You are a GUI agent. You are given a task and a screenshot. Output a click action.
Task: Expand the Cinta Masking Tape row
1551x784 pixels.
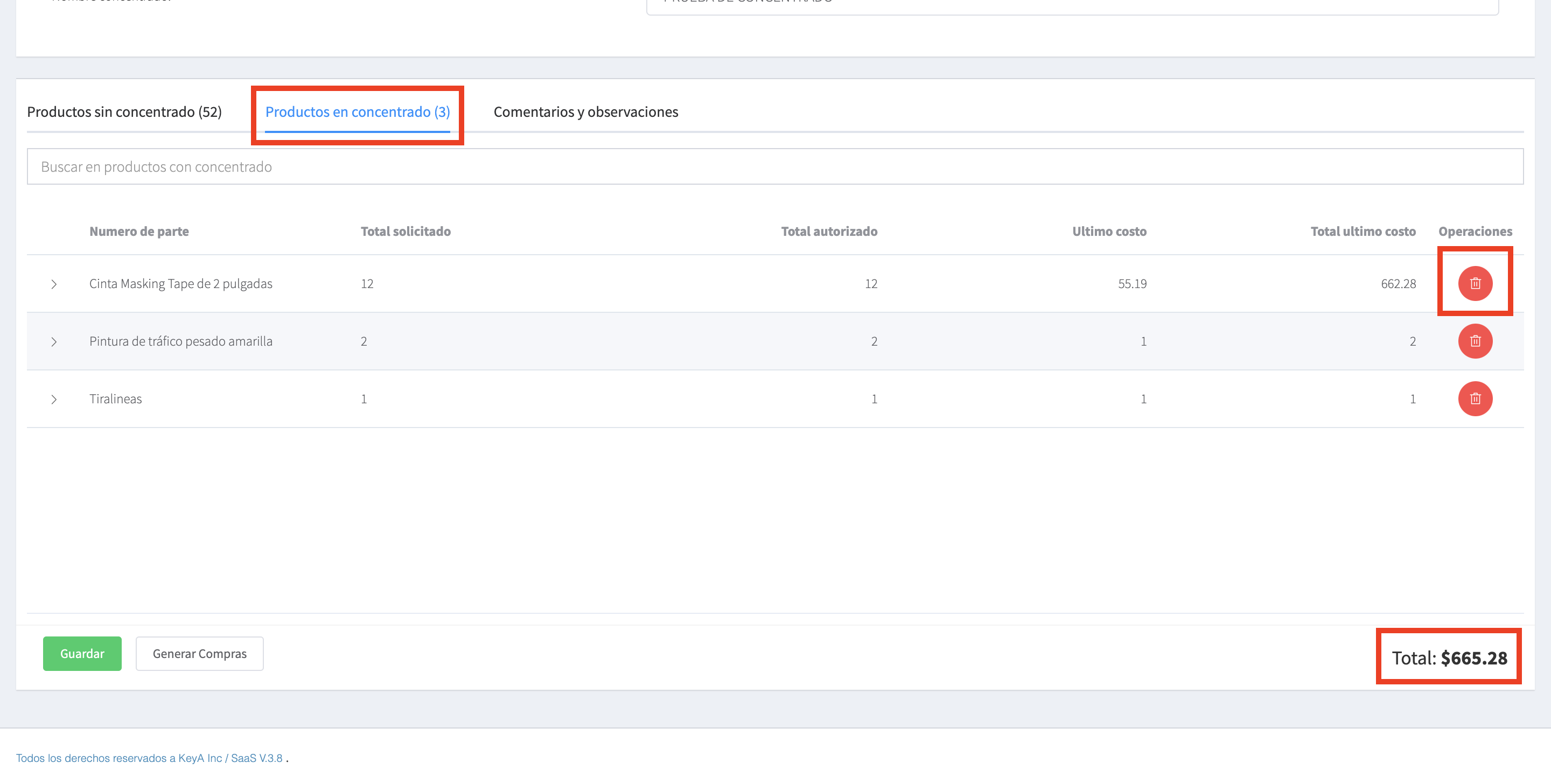[x=54, y=284]
